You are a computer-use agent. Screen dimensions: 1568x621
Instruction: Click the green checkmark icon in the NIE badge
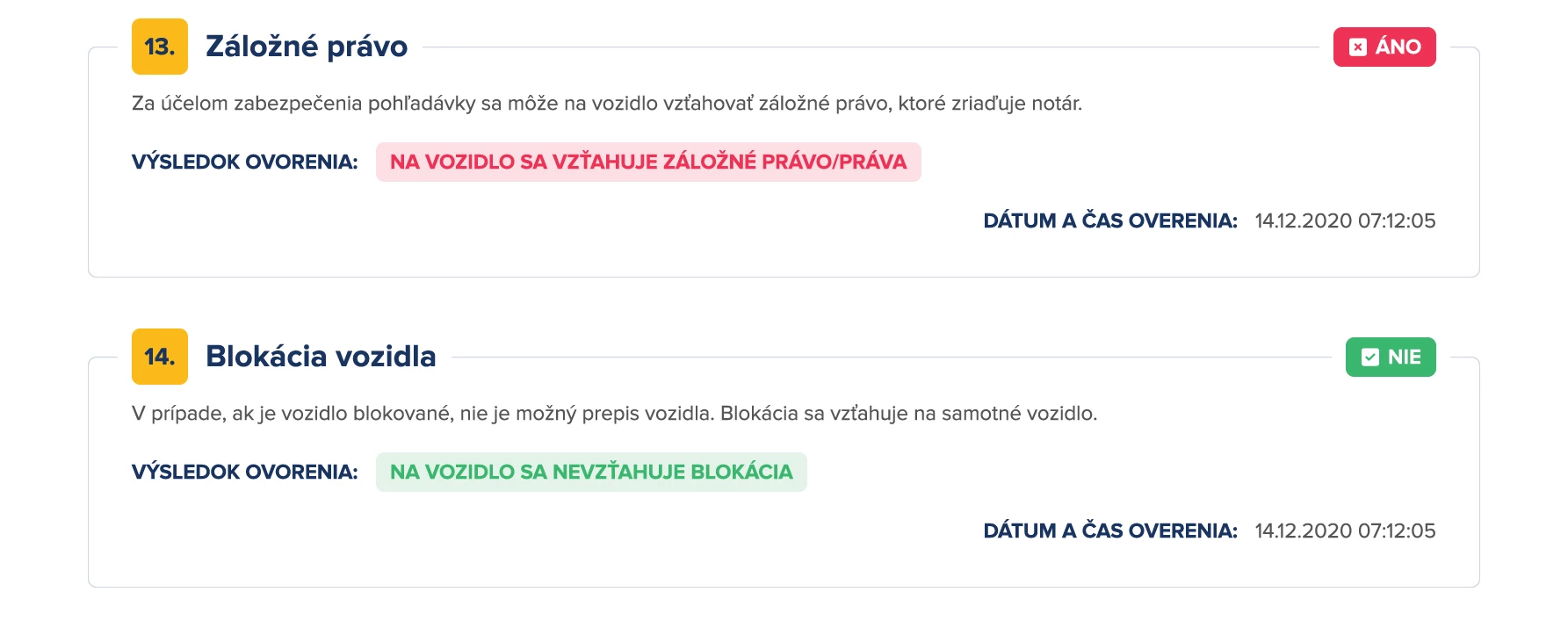(1371, 357)
